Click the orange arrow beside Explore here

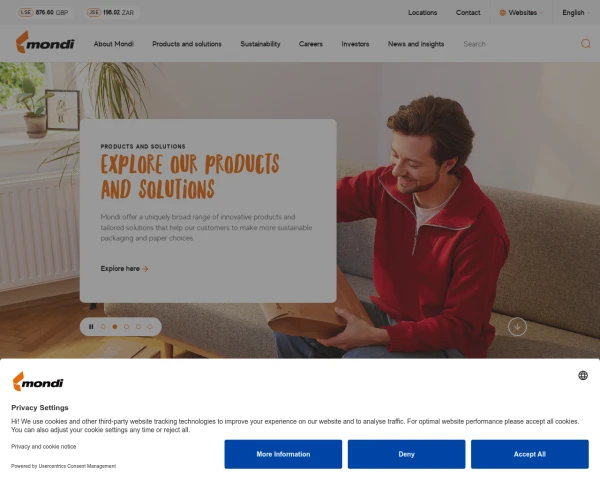[145, 269]
